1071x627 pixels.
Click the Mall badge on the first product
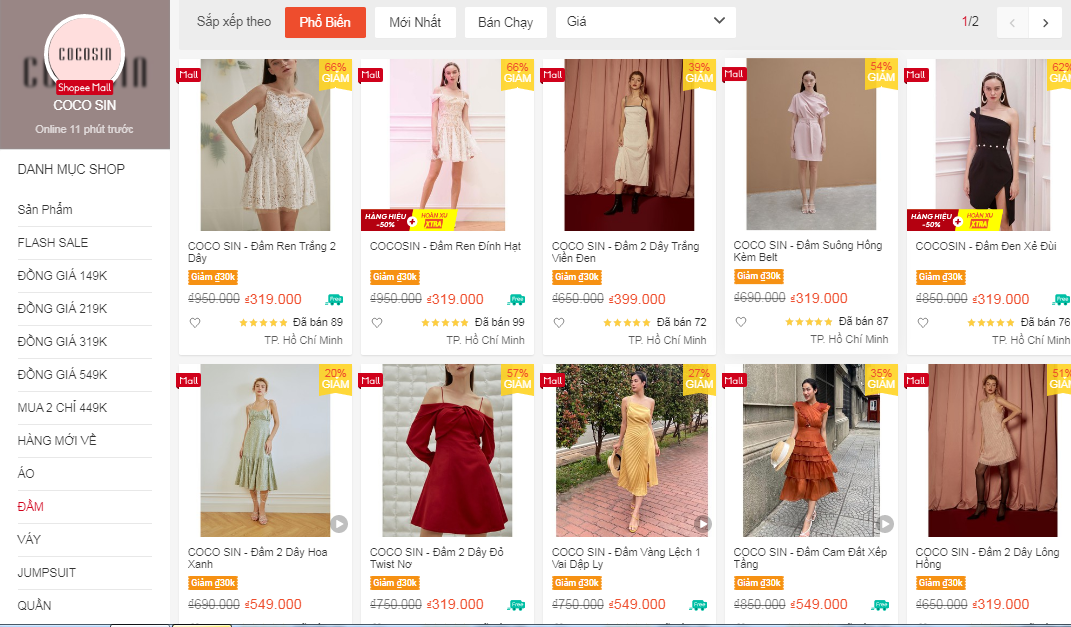pyautogui.click(x=188, y=74)
